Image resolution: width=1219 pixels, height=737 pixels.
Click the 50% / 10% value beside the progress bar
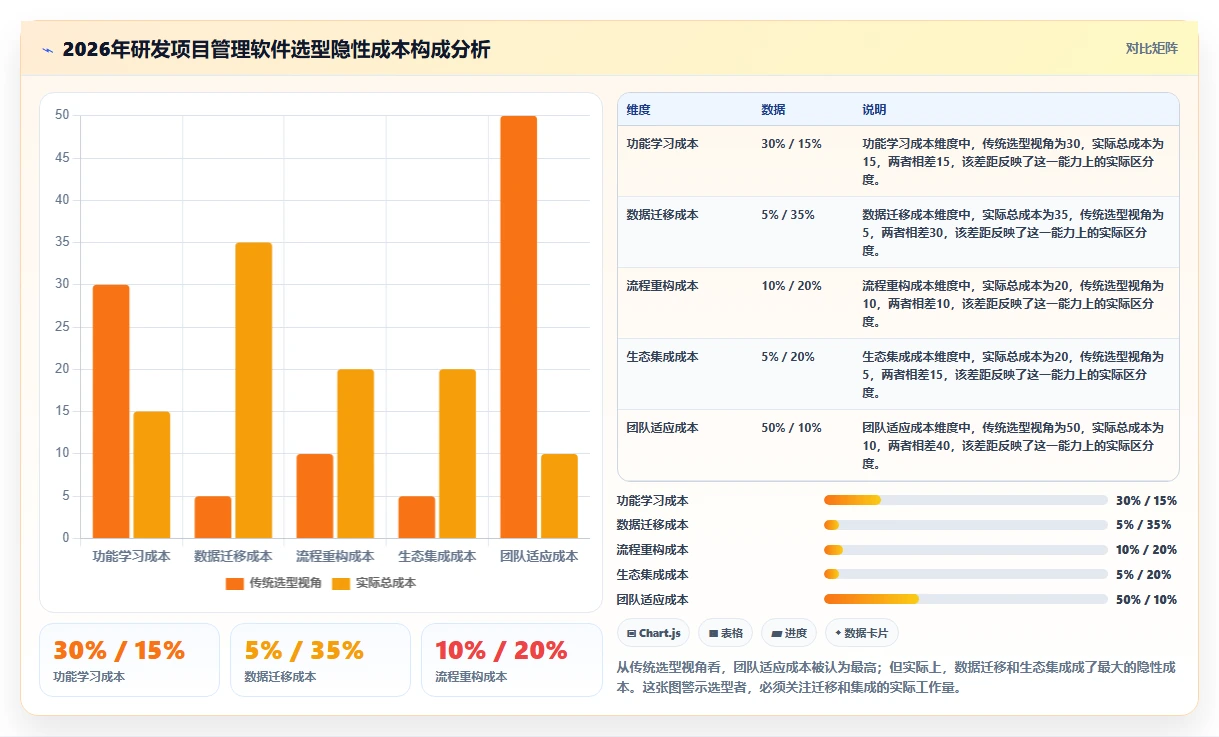pos(1146,600)
